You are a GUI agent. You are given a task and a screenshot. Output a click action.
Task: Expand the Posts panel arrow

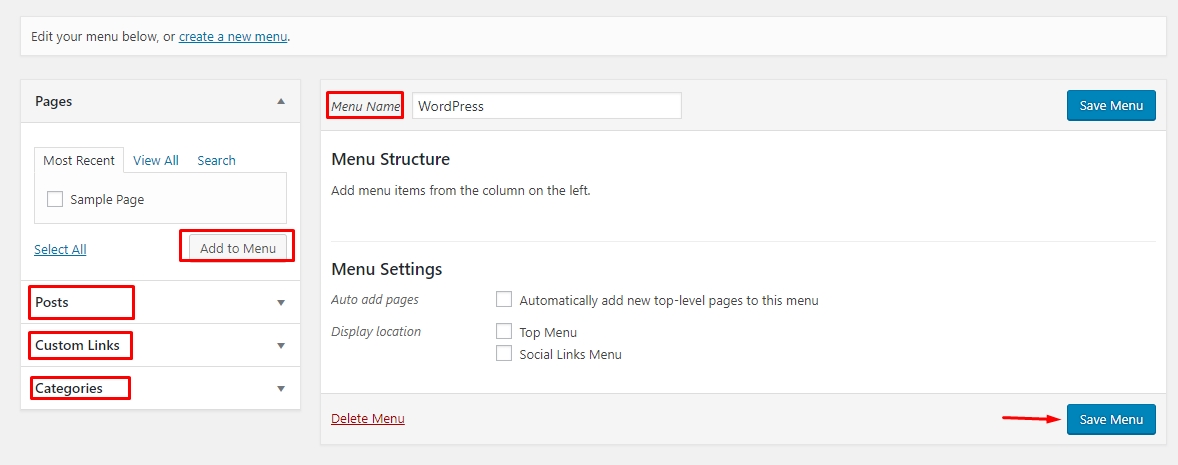tap(281, 302)
